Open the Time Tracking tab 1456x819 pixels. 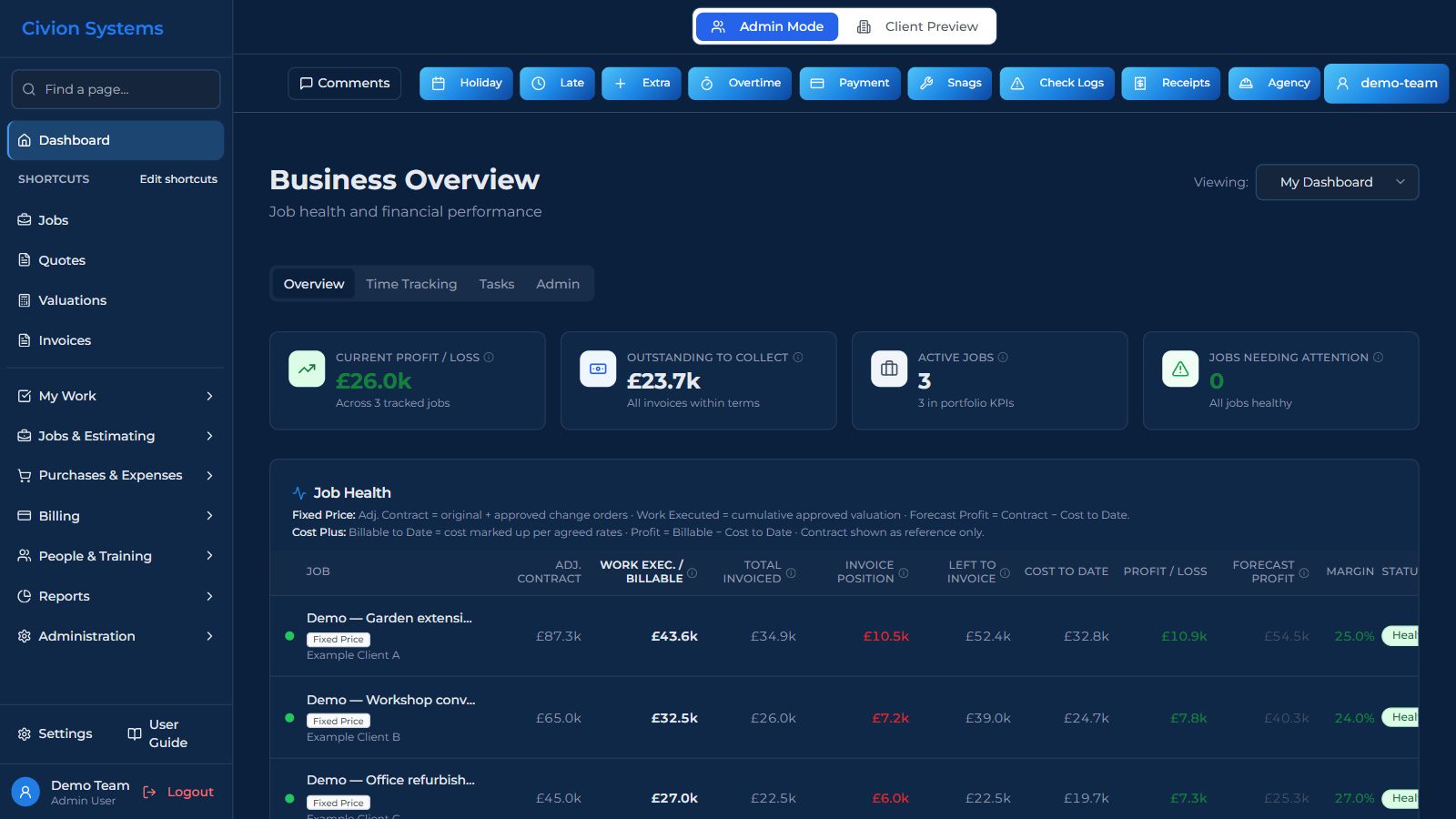point(411,284)
